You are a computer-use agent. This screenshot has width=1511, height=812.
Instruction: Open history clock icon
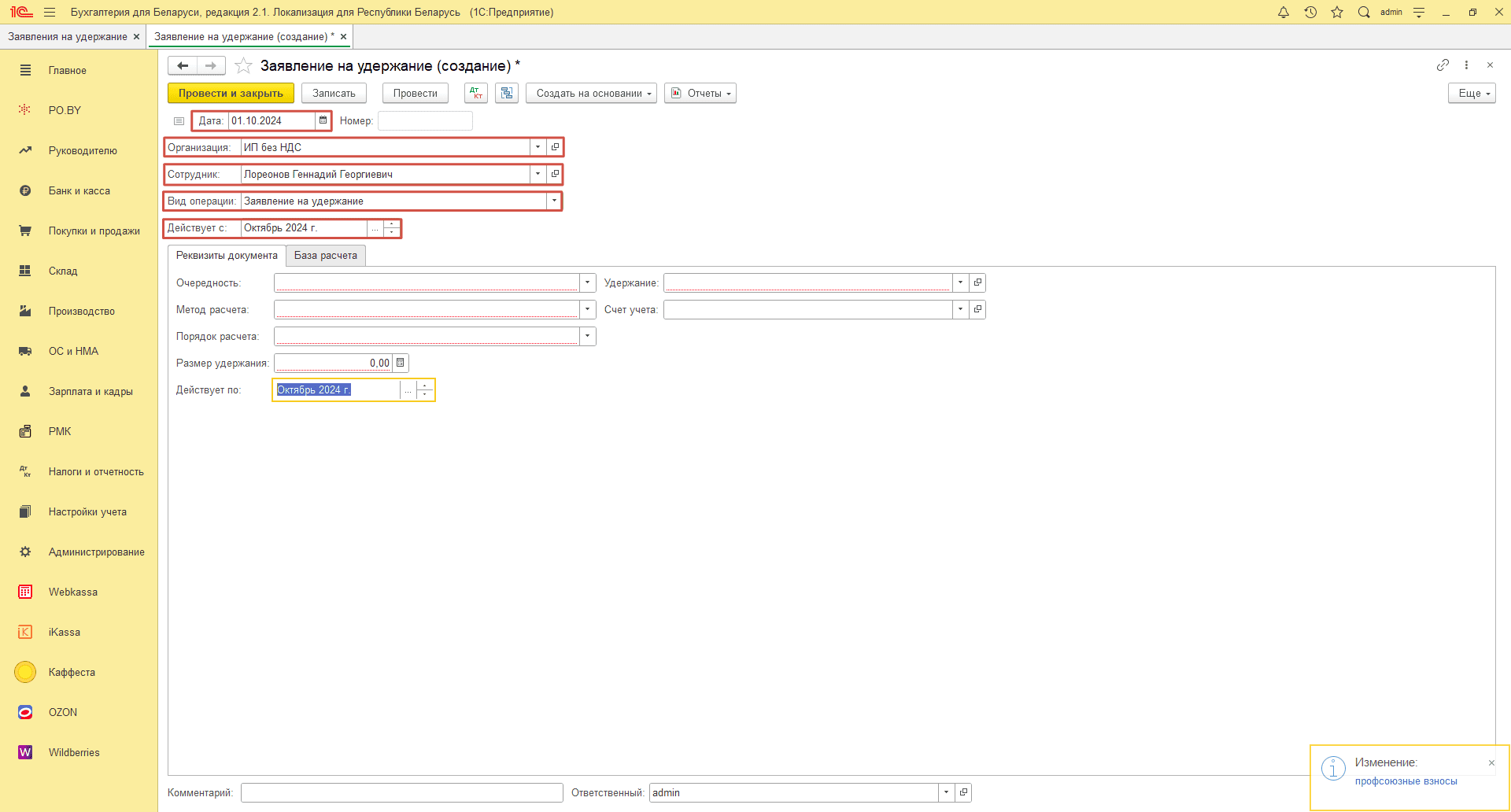(x=1310, y=12)
